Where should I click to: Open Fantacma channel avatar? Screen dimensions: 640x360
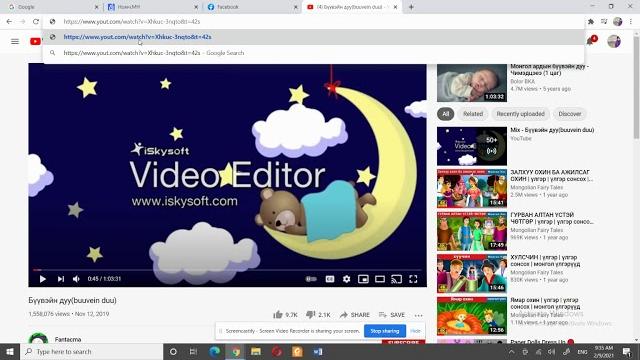click(38, 339)
